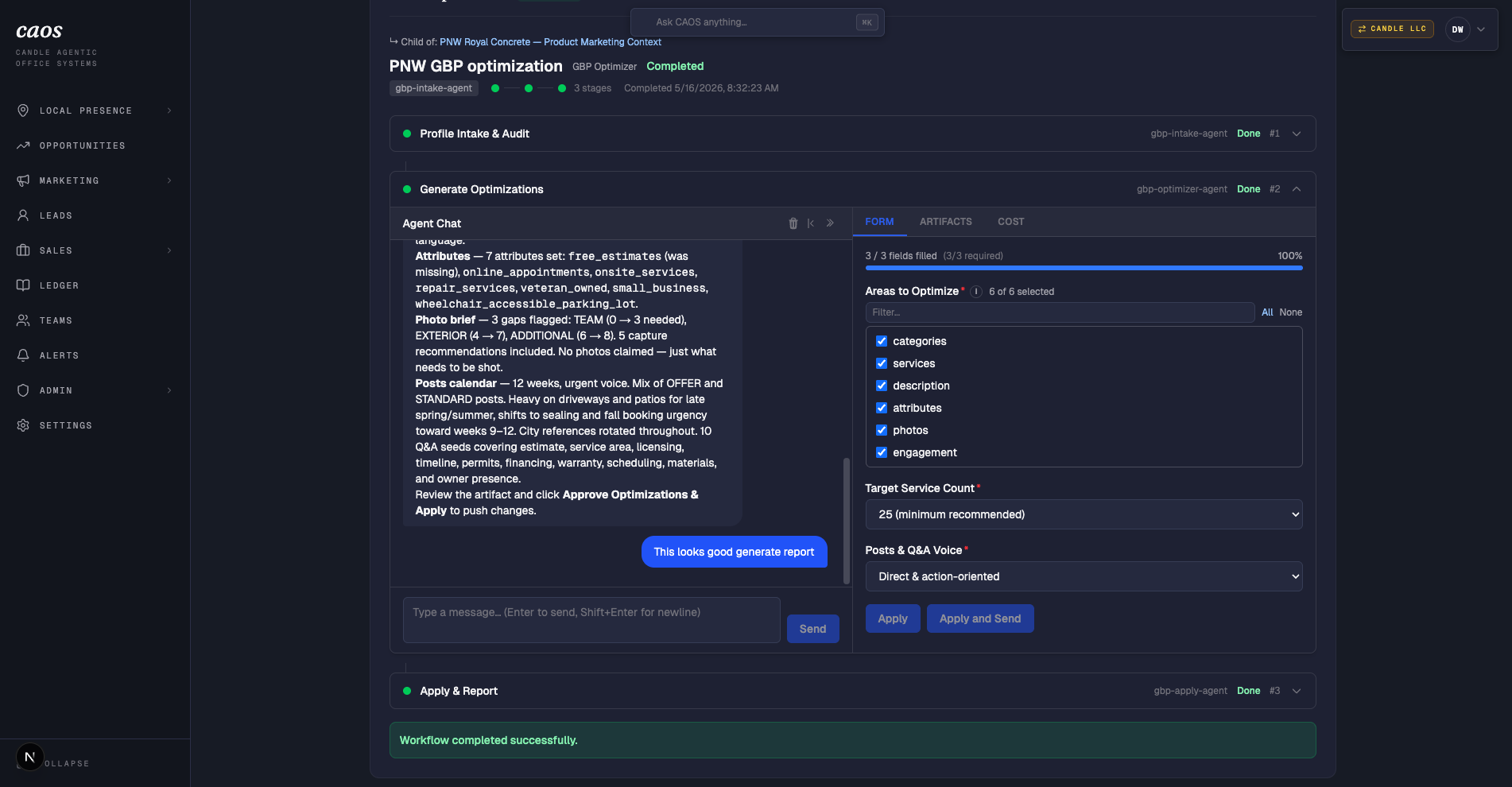Click the DW user avatar
1512x787 pixels.
(x=1457, y=29)
